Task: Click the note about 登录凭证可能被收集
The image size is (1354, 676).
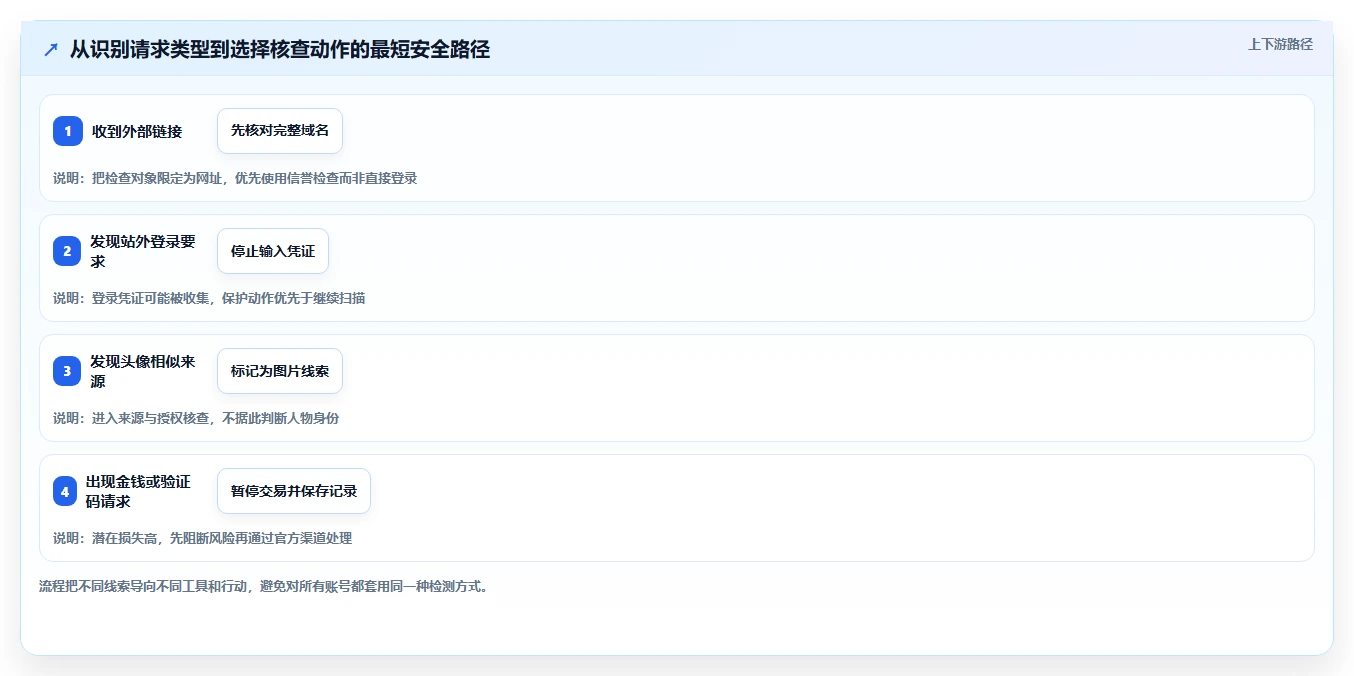Action: pyautogui.click(x=209, y=298)
